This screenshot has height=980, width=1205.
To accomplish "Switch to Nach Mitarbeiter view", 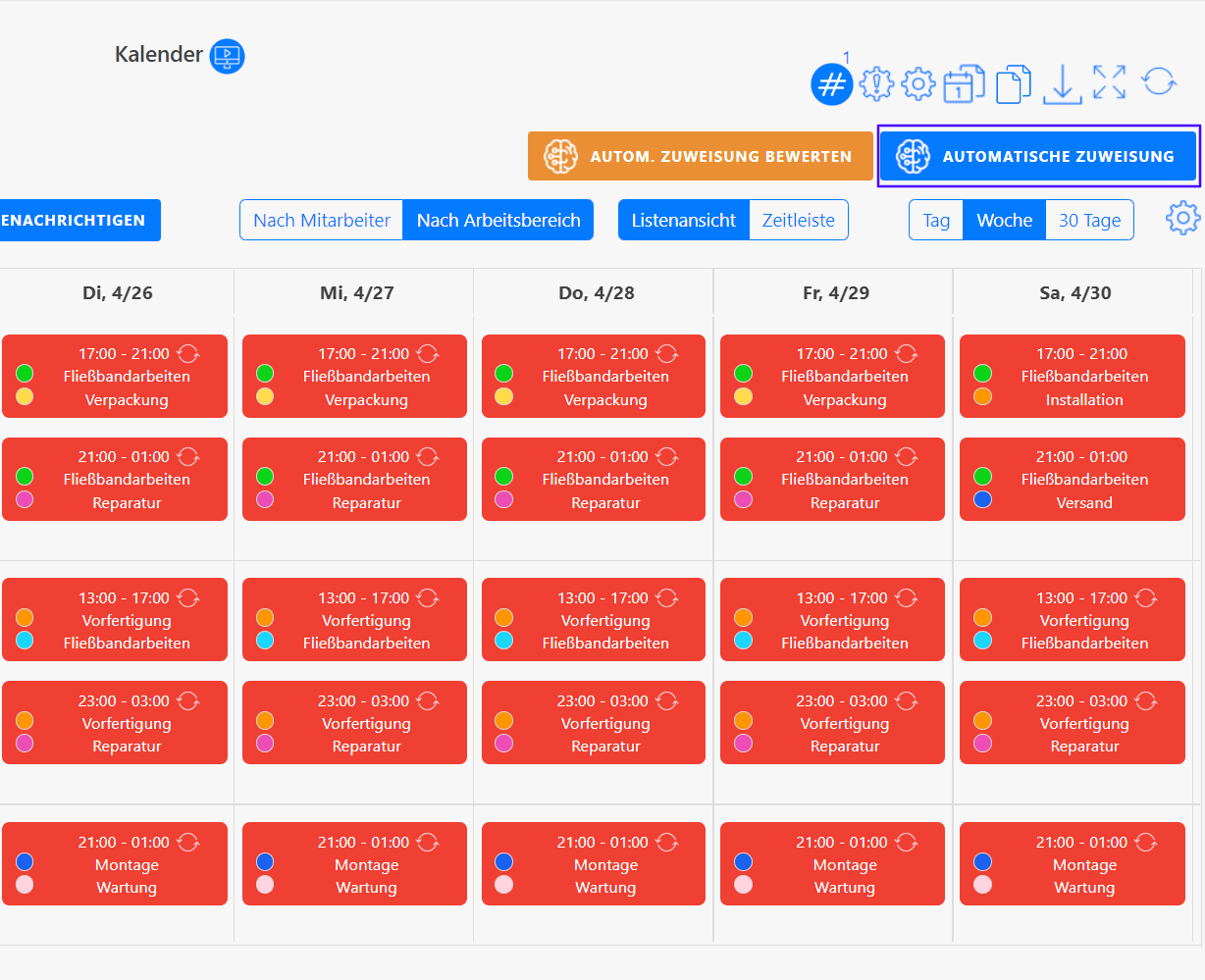I will coord(322,221).
